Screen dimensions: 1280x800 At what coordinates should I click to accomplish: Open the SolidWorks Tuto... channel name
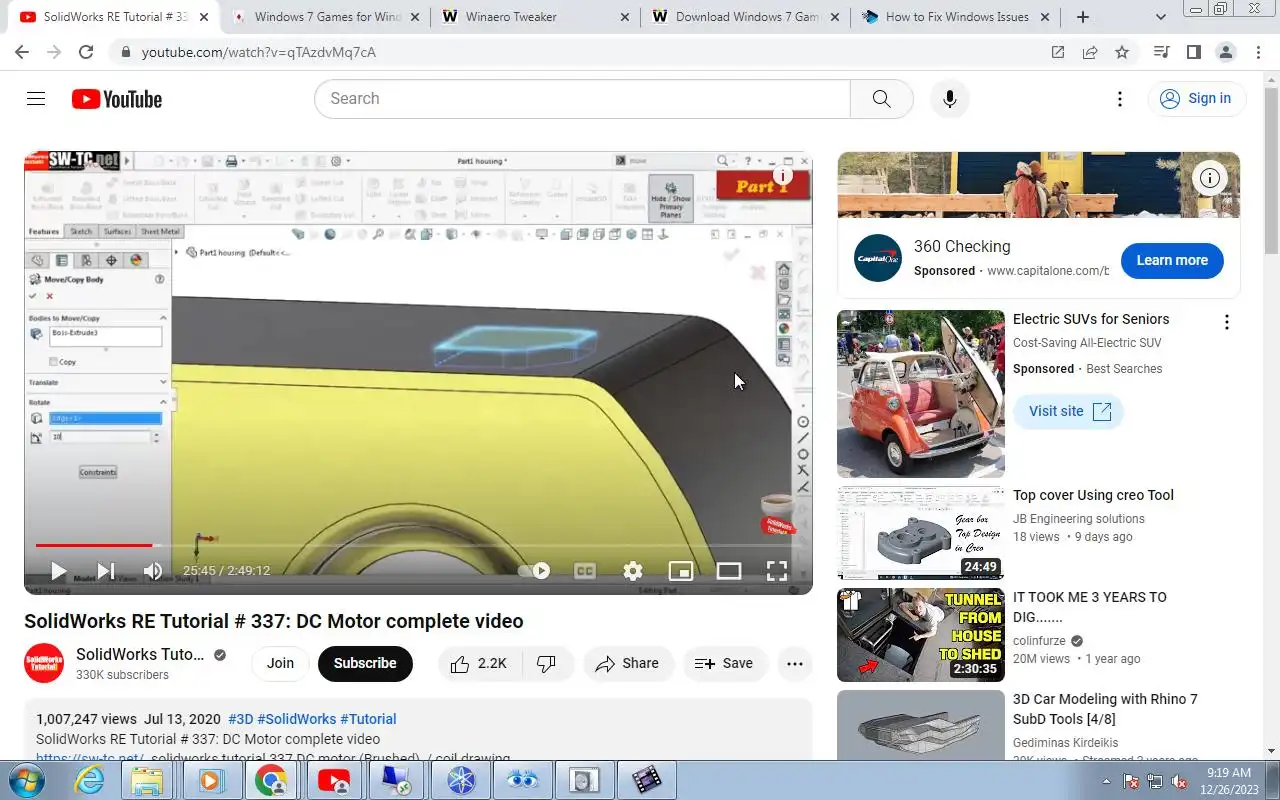(140, 654)
